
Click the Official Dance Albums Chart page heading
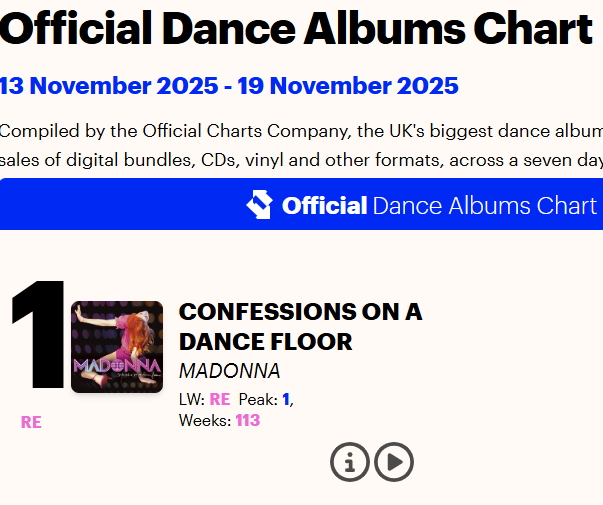pyautogui.click(x=296, y=30)
